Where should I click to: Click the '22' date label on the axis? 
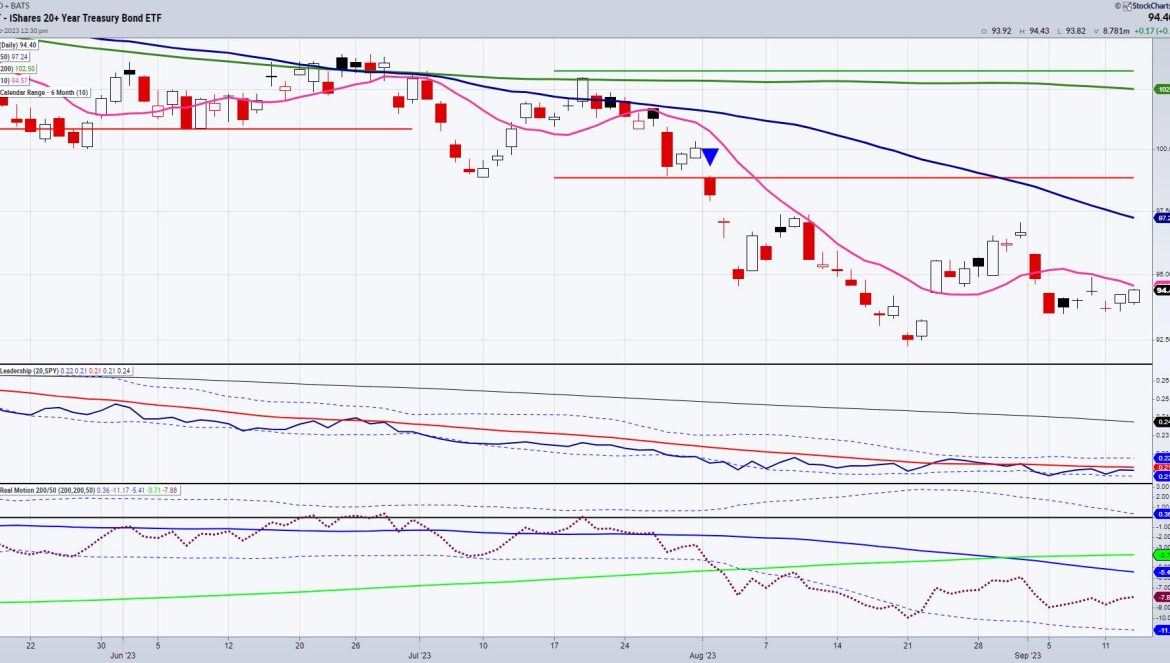pos(31,646)
